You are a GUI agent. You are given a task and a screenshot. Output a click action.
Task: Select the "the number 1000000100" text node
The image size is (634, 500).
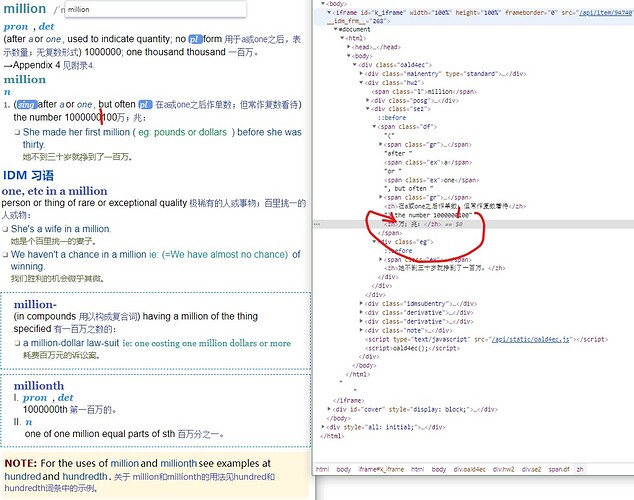point(428,215)
